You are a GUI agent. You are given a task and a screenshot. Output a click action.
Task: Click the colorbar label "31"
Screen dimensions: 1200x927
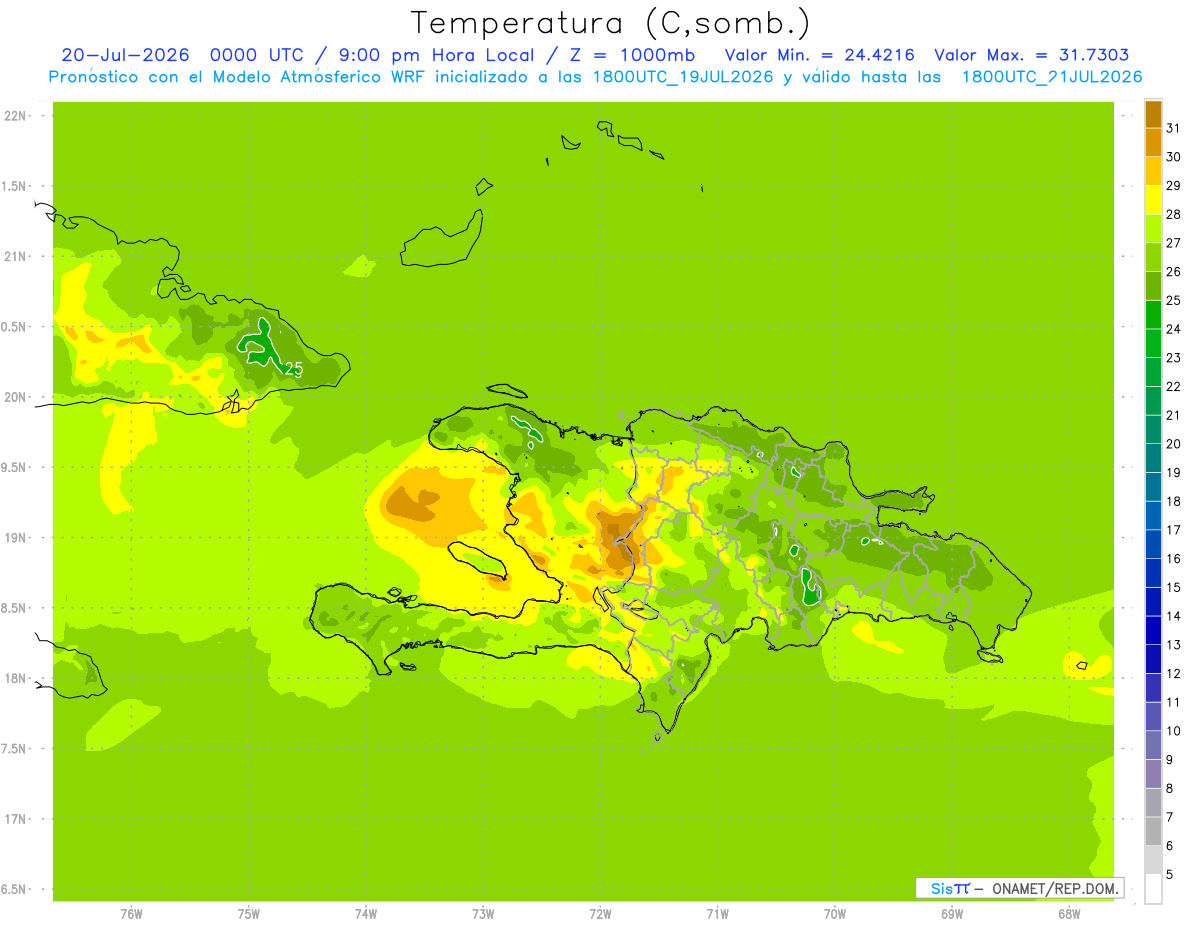click(1174, 128)
